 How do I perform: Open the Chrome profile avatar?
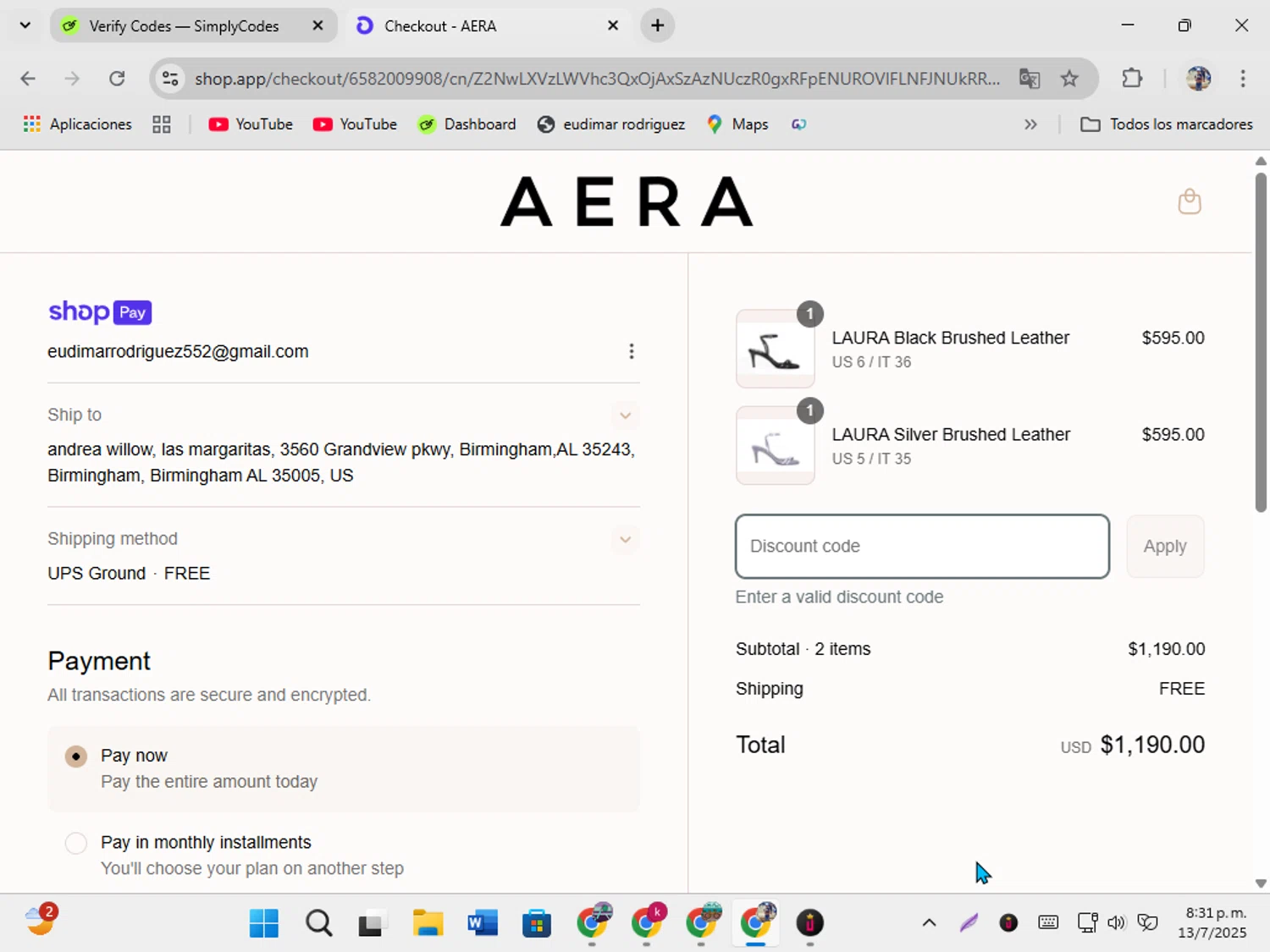pos(1198,79)
